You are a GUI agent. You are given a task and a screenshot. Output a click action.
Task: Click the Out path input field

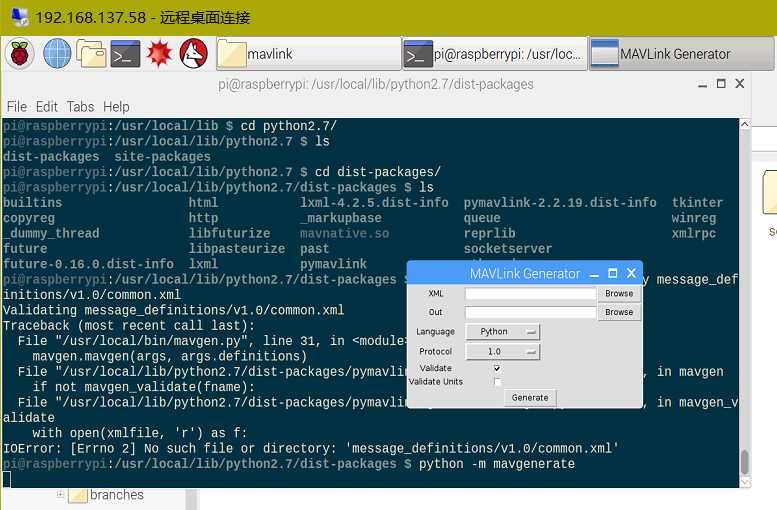(x=530, y=312)
